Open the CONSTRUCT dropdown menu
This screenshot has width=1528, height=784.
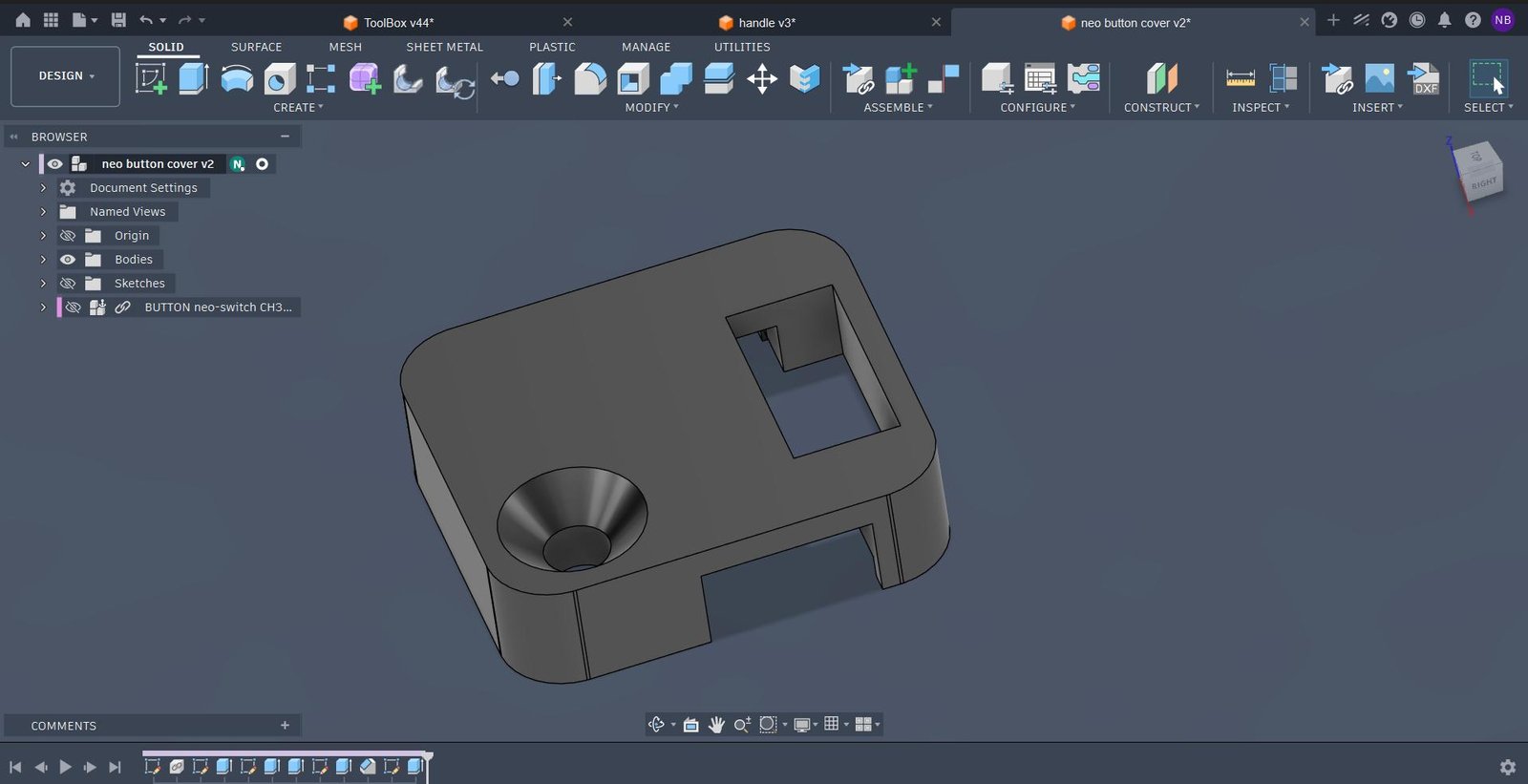(x=1161, y=108)
